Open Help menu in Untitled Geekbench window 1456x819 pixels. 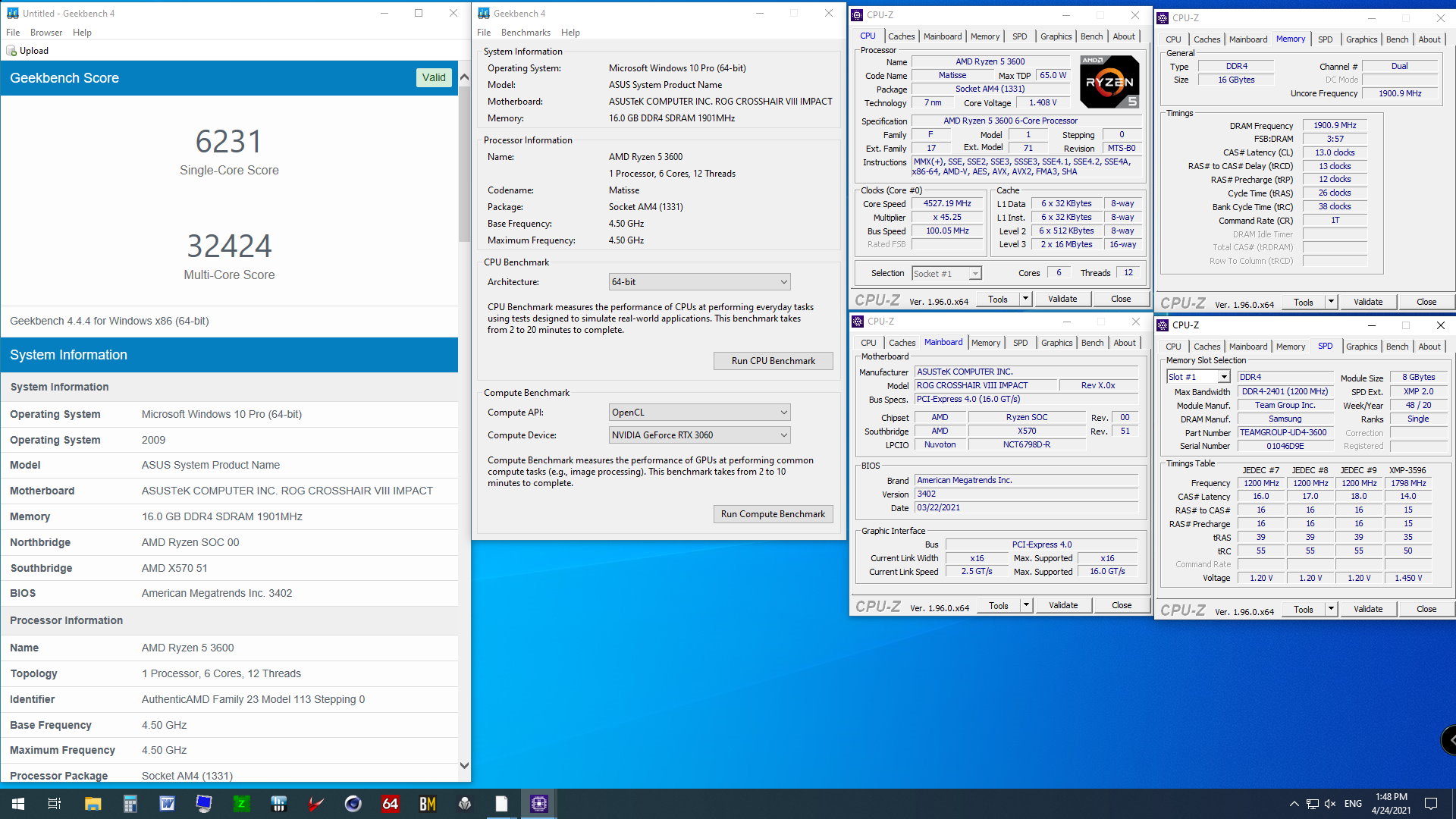pyautogui.click(x=82, y=33)
